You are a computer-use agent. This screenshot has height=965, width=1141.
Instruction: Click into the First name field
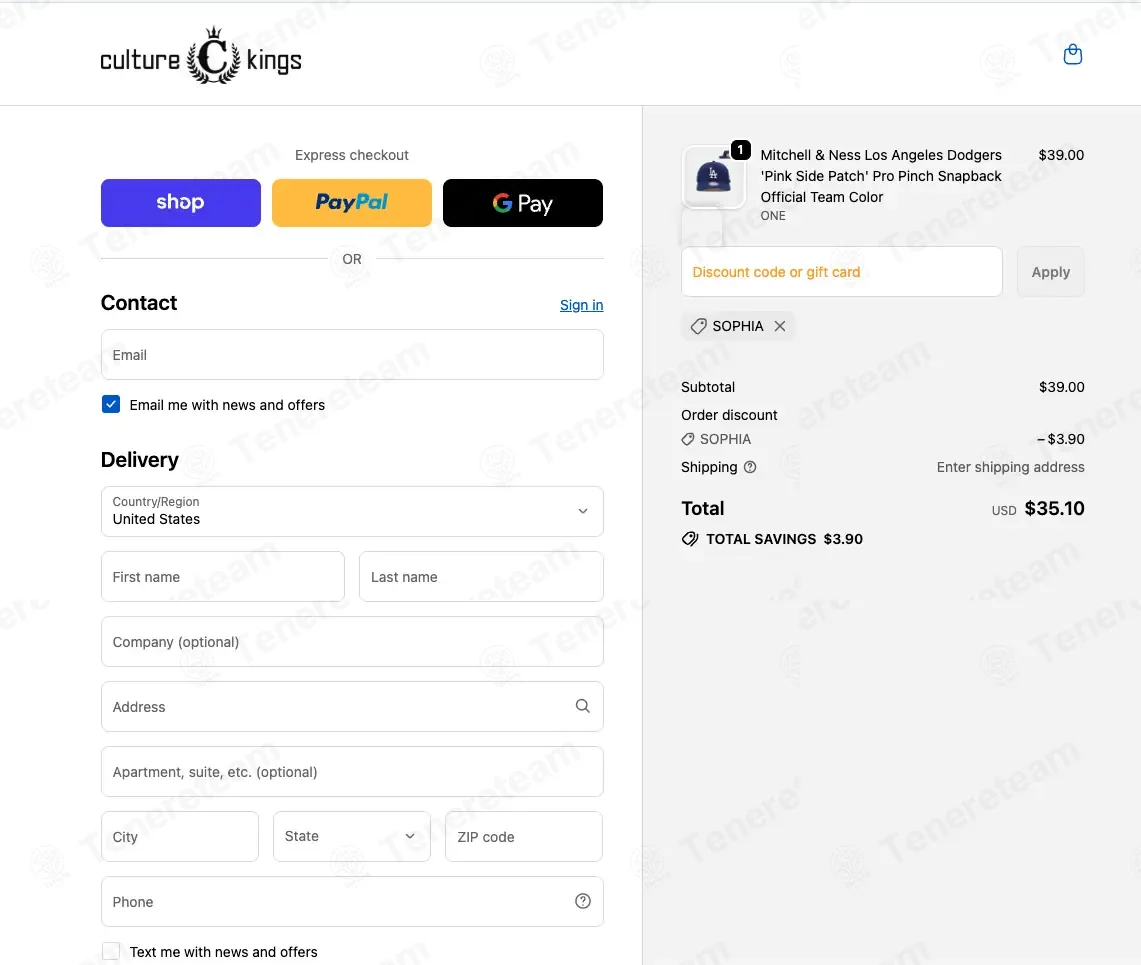coord(223,576)
